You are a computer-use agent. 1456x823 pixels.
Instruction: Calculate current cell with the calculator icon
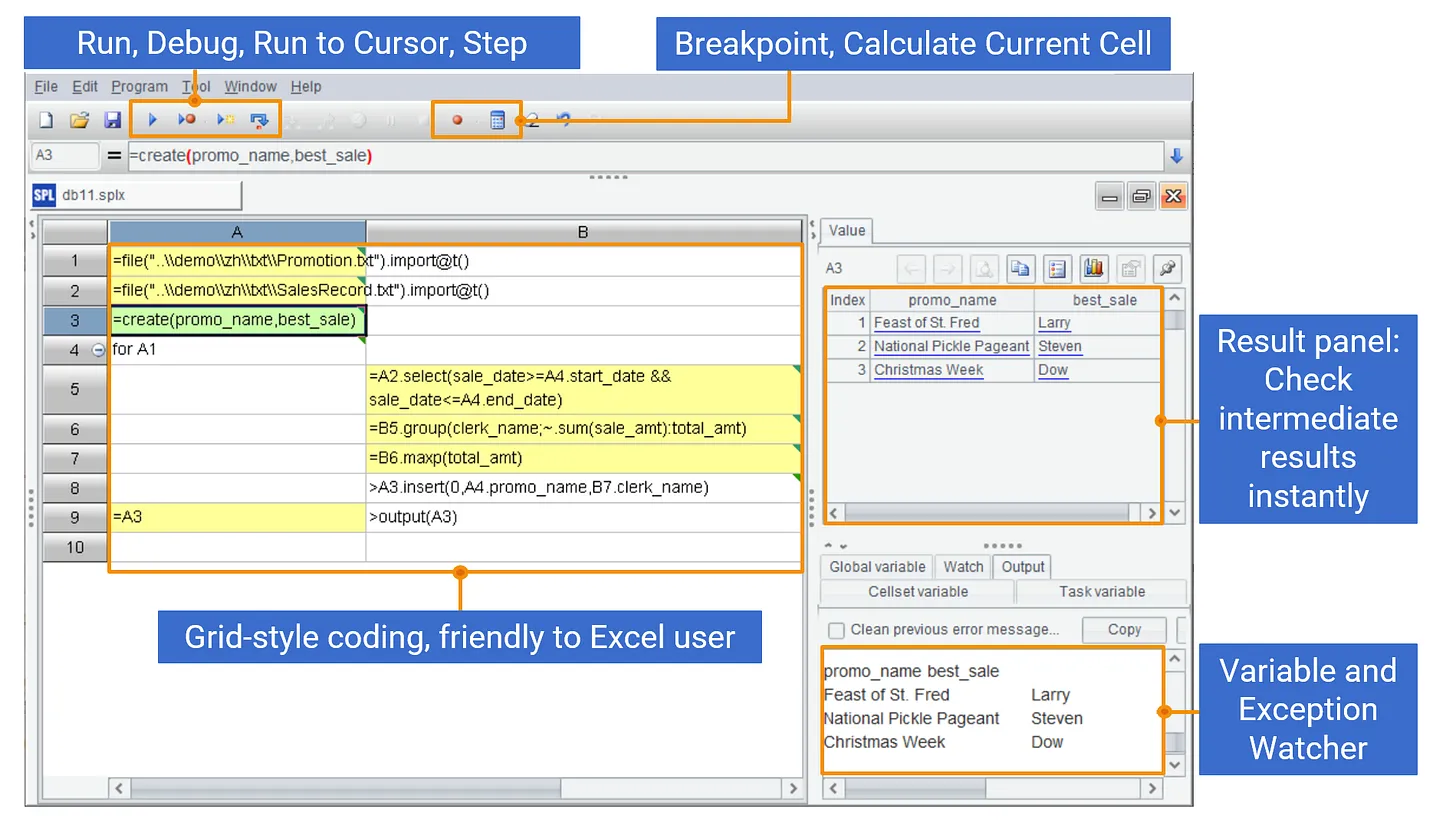(x=497, y=120)
